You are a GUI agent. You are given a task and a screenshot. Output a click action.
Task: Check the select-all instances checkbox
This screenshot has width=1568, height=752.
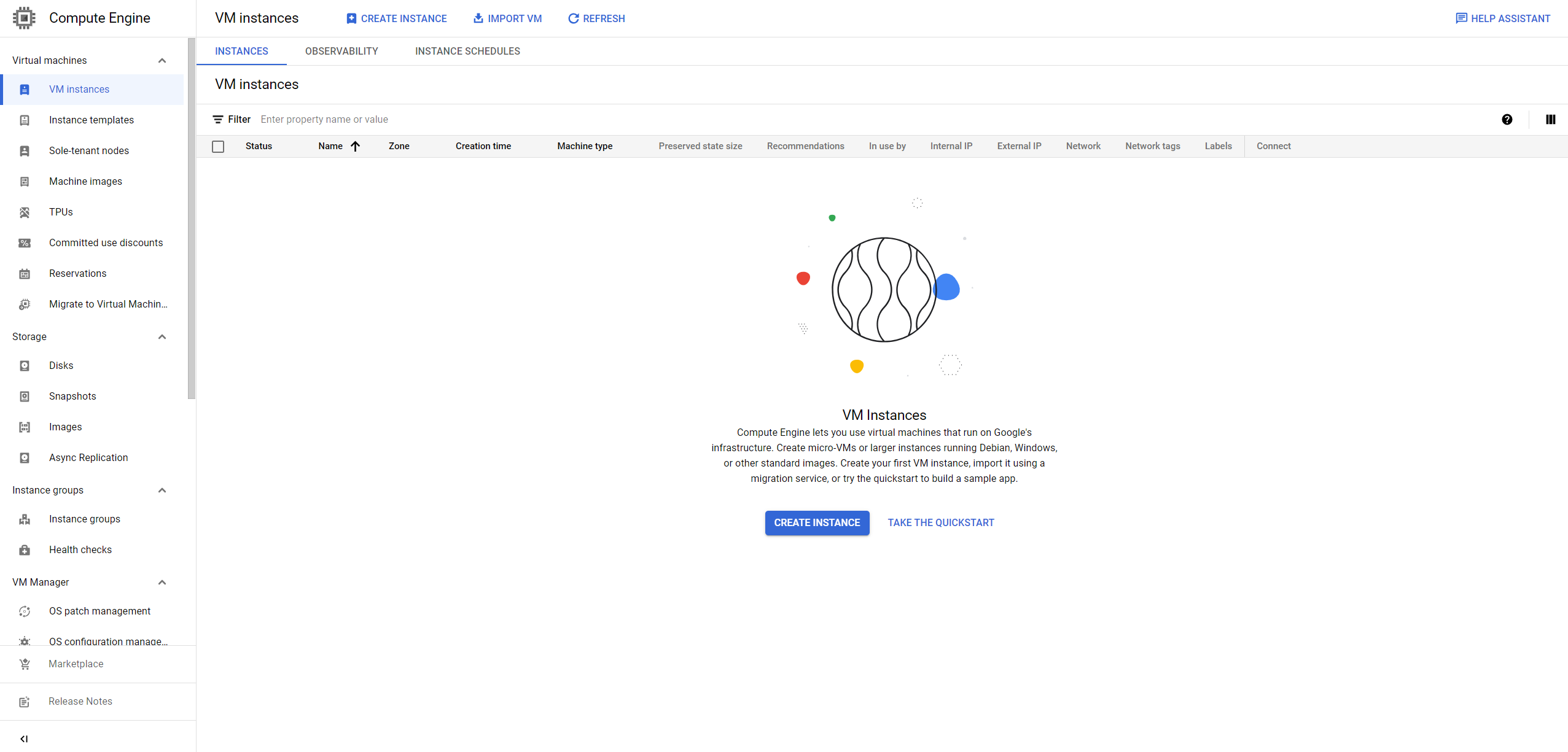pos(218,147)
